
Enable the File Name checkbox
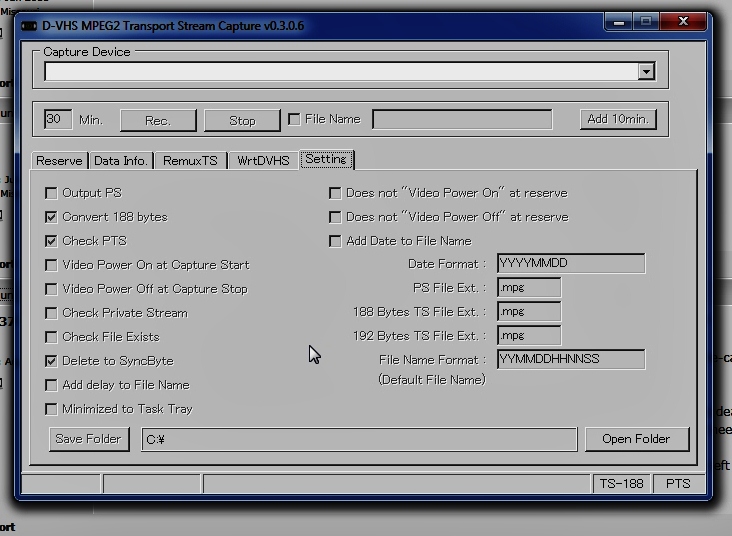(x=294, y=119)
